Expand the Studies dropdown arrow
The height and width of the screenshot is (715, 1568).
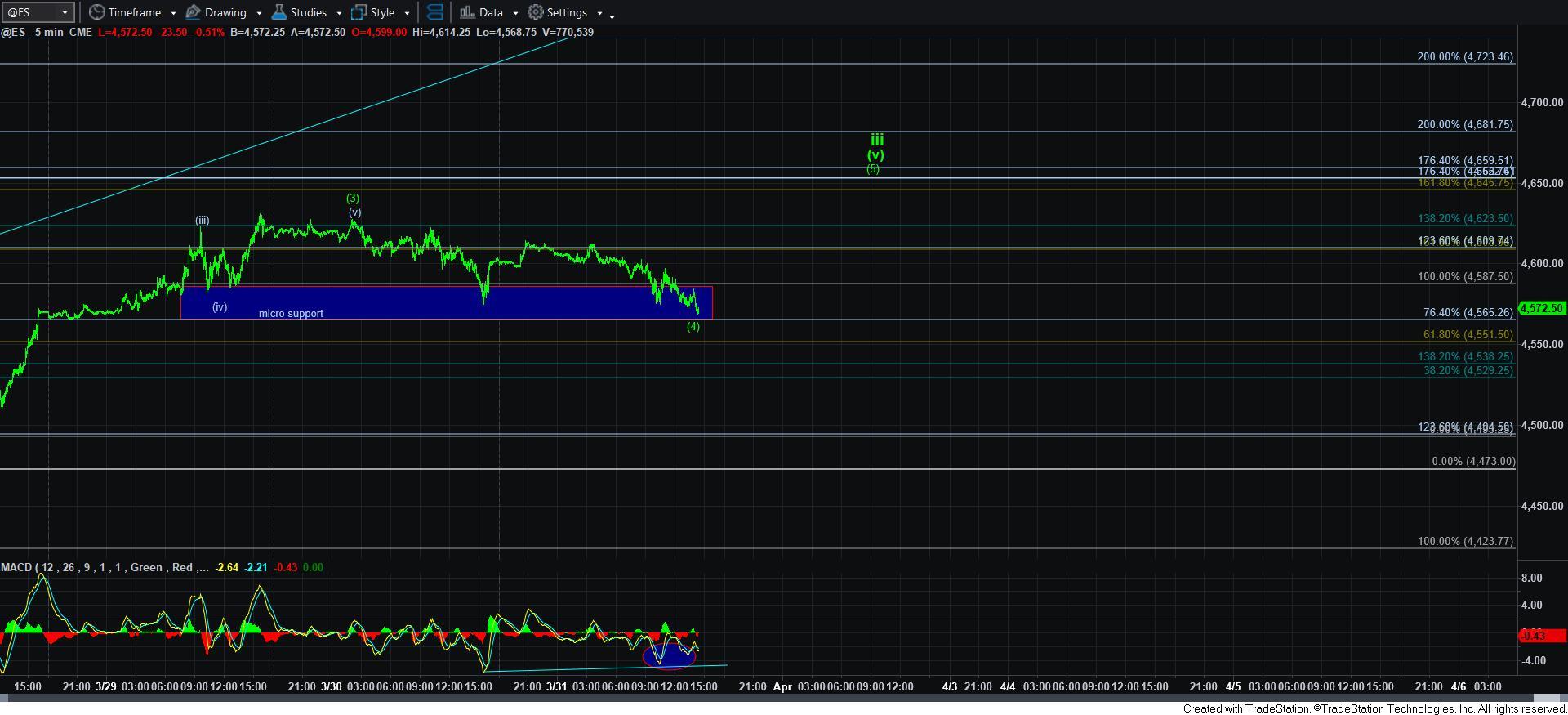[338, 13]
